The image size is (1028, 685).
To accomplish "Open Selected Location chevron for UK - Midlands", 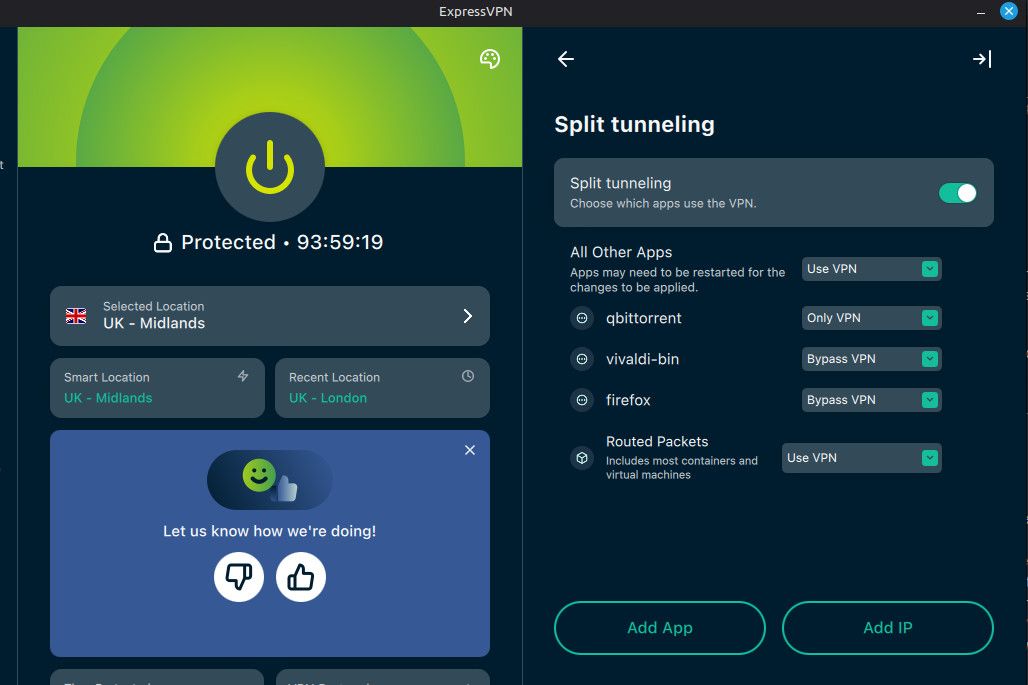I will click(467, 316).
